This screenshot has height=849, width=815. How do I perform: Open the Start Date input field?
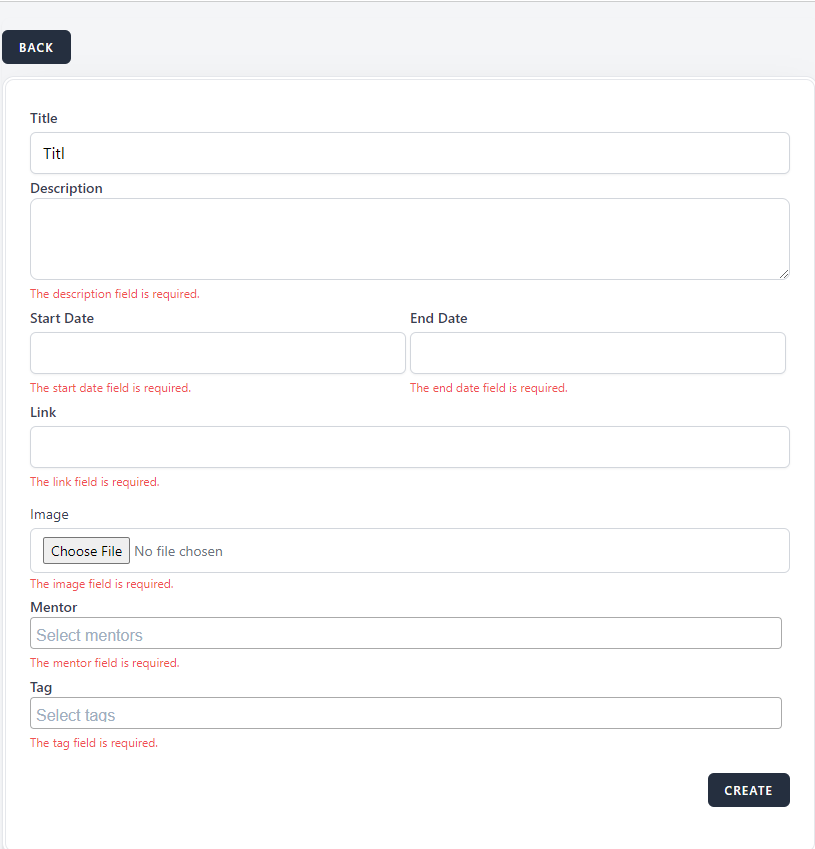click(x=217, y=353)
